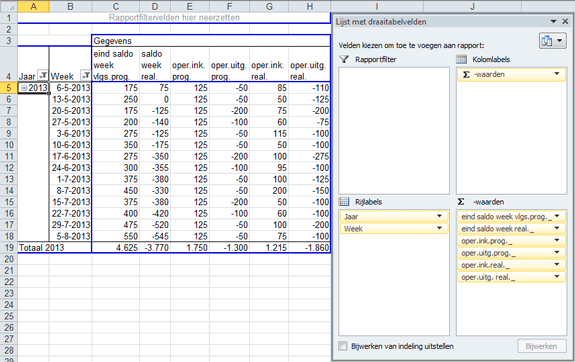
Task: Collapse the 2013 year group
Action: 24,88
